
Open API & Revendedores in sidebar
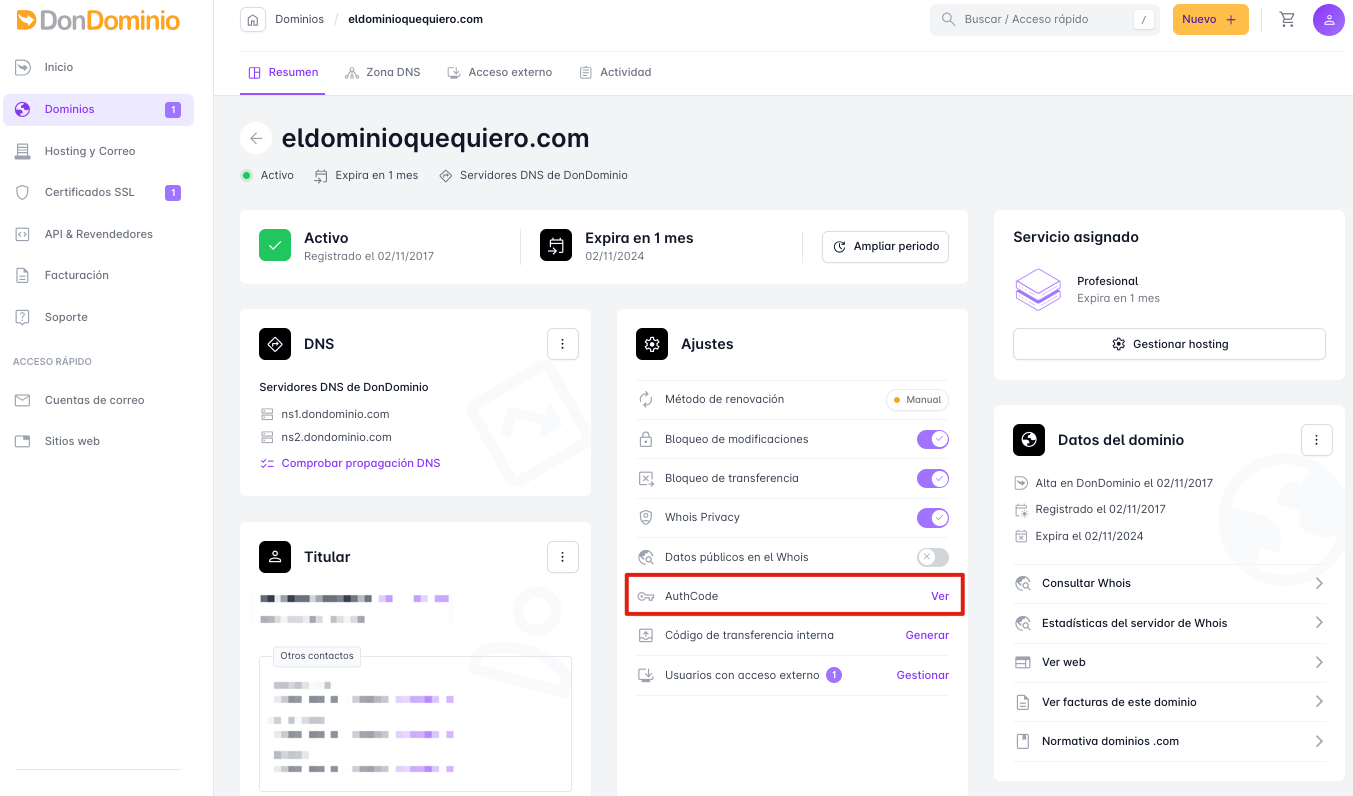pos(98,234)
